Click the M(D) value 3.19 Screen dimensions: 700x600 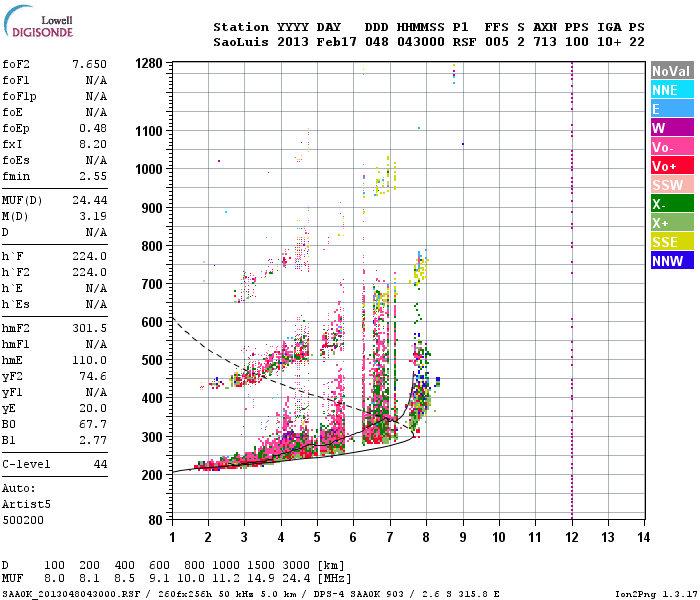click(x=93, y=216)
